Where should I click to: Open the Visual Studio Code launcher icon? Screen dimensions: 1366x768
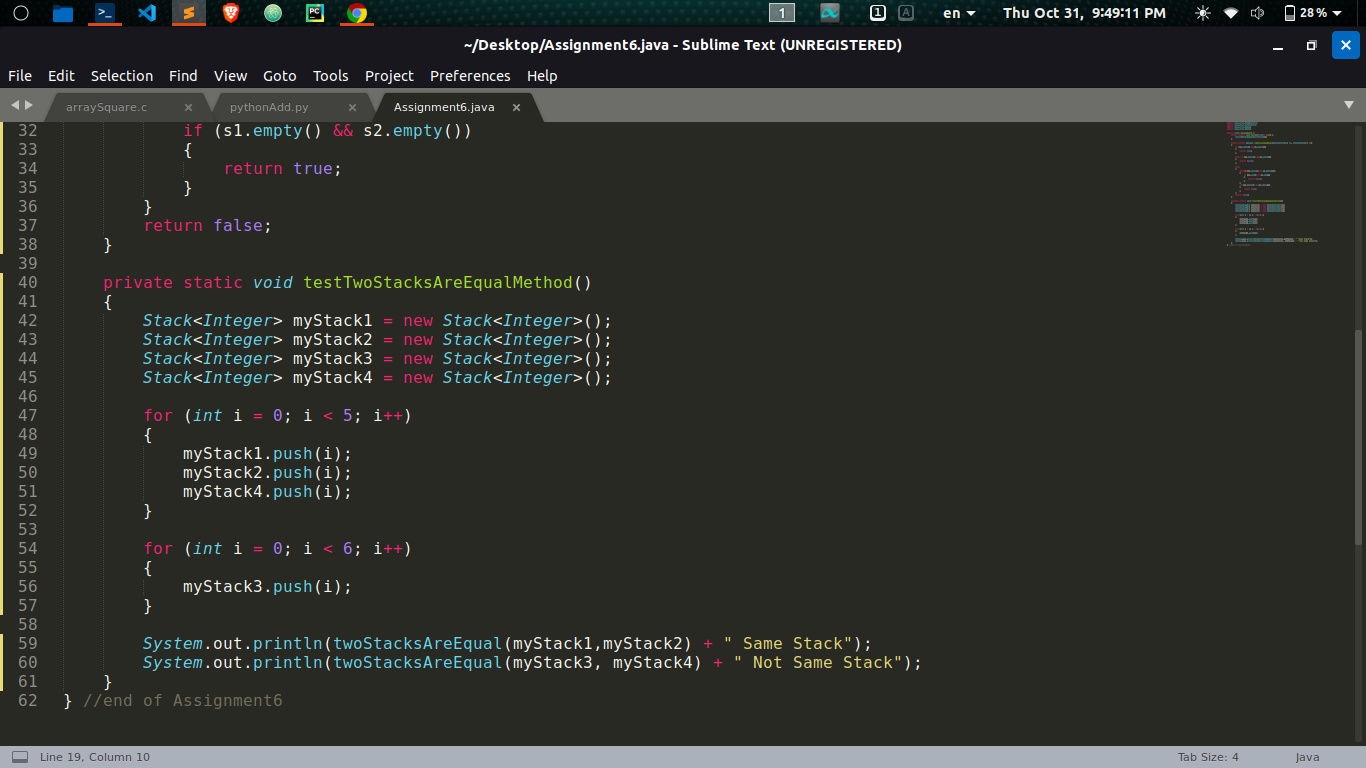147,13
